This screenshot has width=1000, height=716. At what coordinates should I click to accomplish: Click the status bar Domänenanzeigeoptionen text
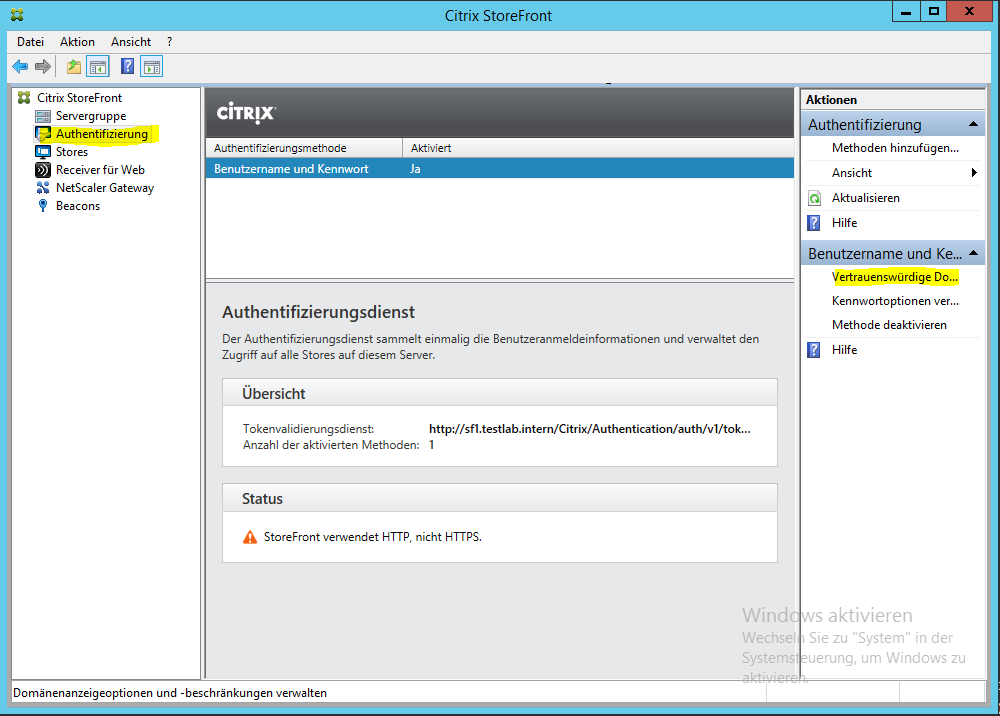tap(170, 693)
